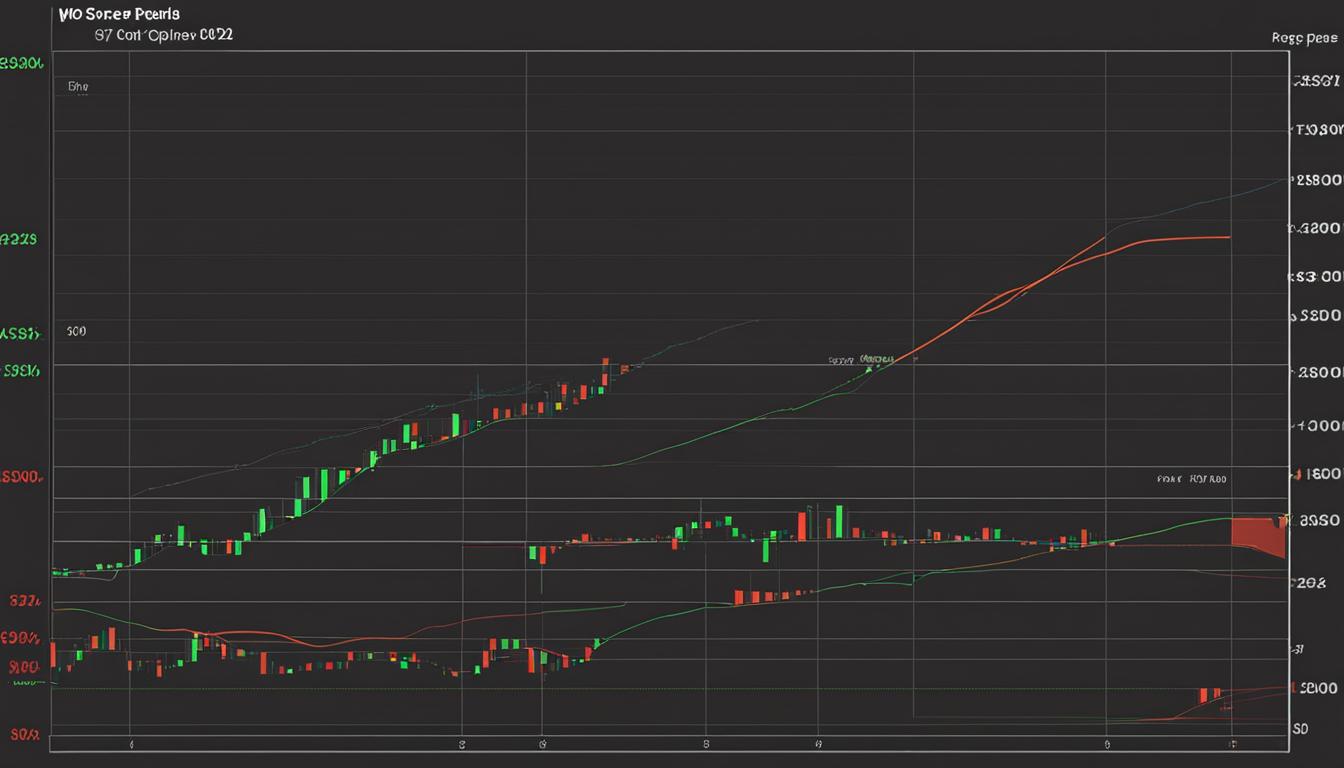Click the green up-arrow signal marker mid-chart
The height and width of the screenshot is (768, 1344).
click(869, 370)
